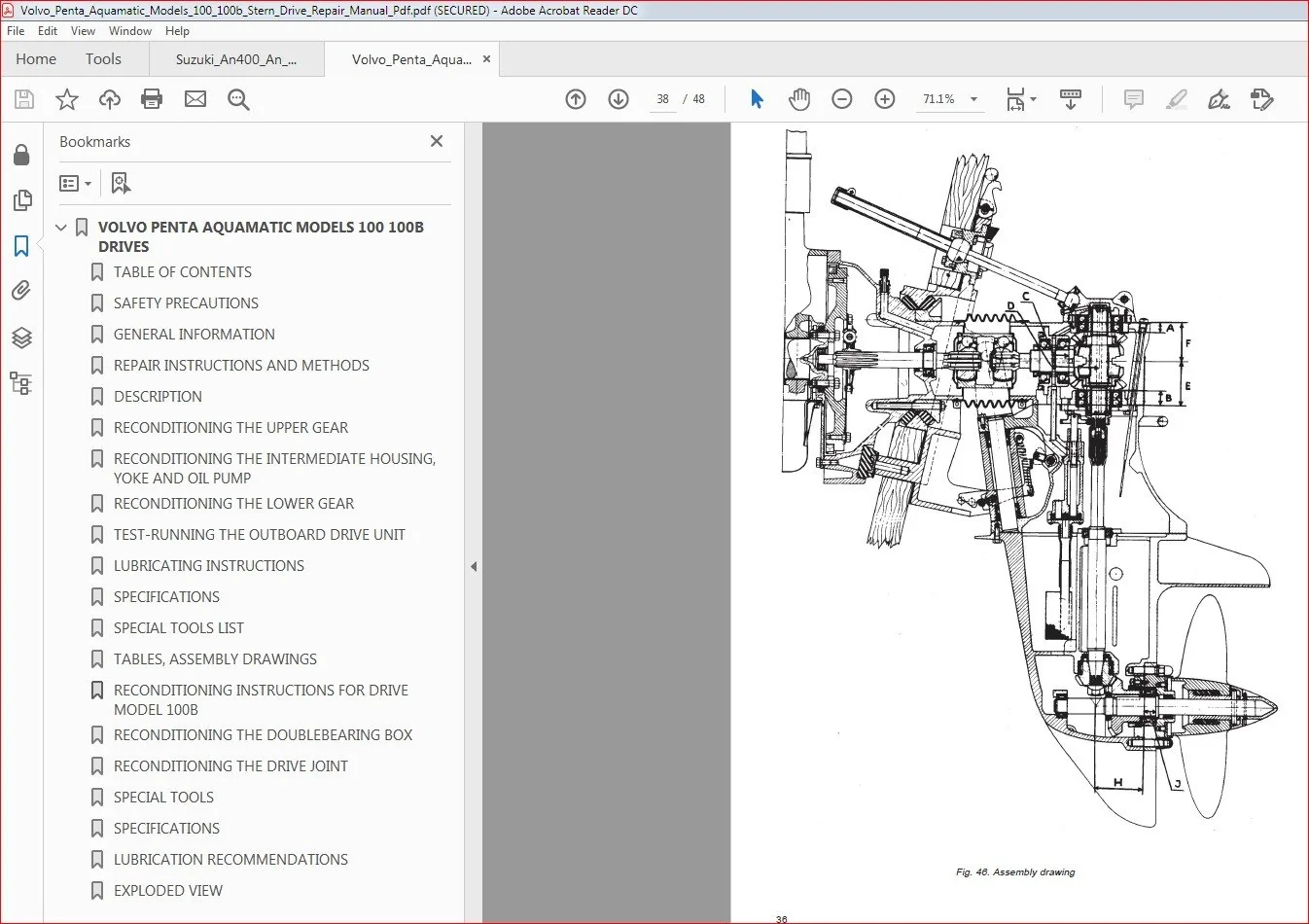Go to TABLES, ASSEMBLY DRAWINGS bookmark
The height and width of the screenshot is (924, 1309).
tap(215, 659)
